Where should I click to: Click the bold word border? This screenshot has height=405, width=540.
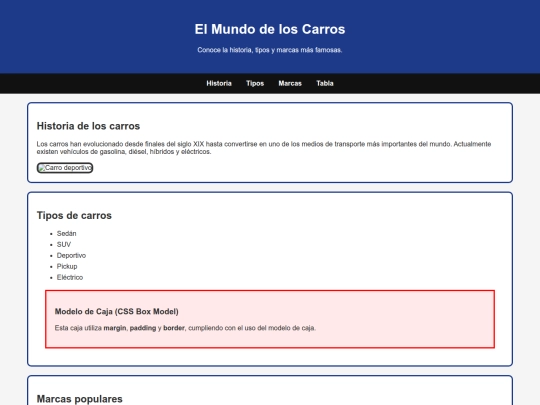[x=174, y=328]
